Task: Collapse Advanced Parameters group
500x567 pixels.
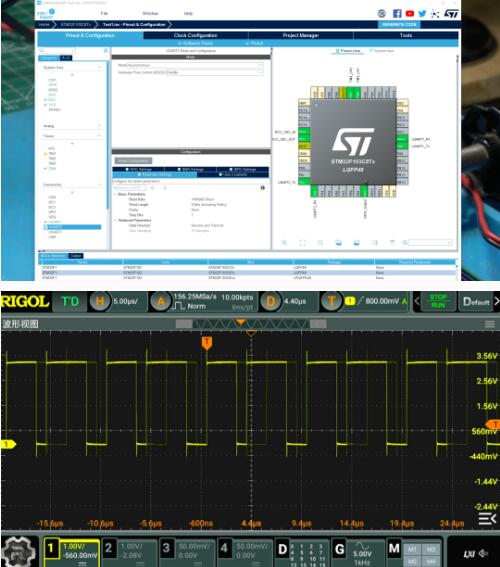Action: pos(115,220)
